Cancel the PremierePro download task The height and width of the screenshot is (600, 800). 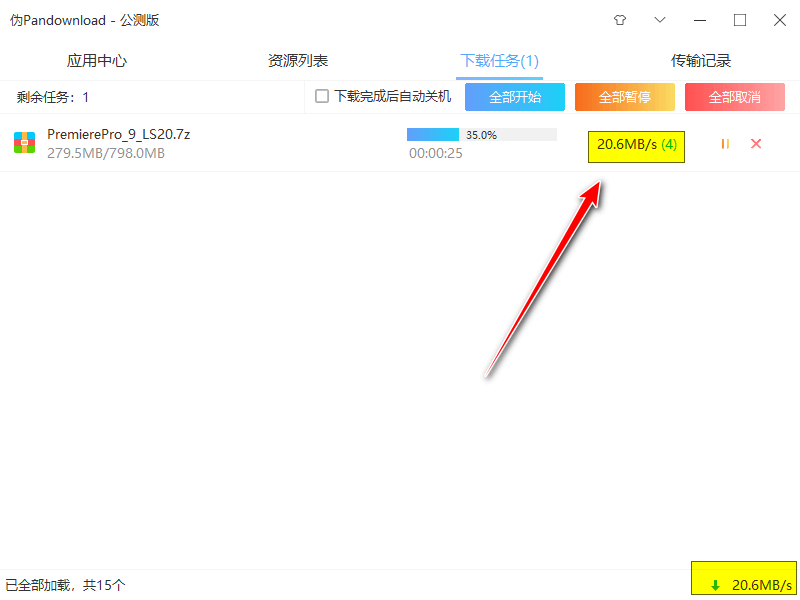pyautogui.click(x=756, y=144)
